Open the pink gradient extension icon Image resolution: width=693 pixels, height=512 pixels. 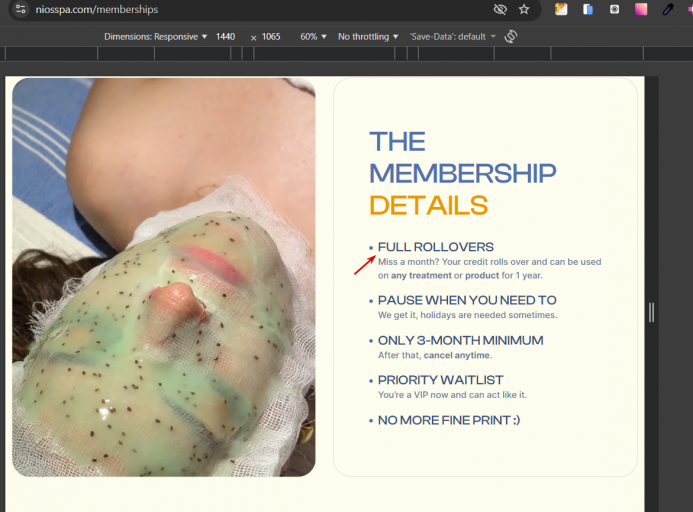(x=641, y=9)
